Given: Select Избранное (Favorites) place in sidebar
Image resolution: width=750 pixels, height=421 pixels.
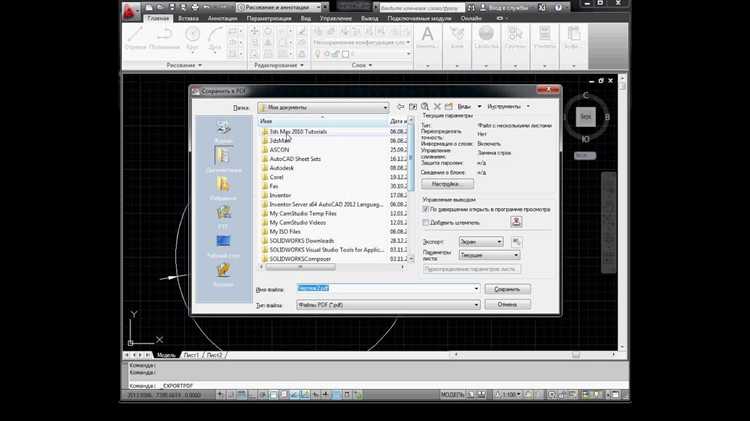Looking at the screenshot, I should pyautogui.click(x=223, y=188).
